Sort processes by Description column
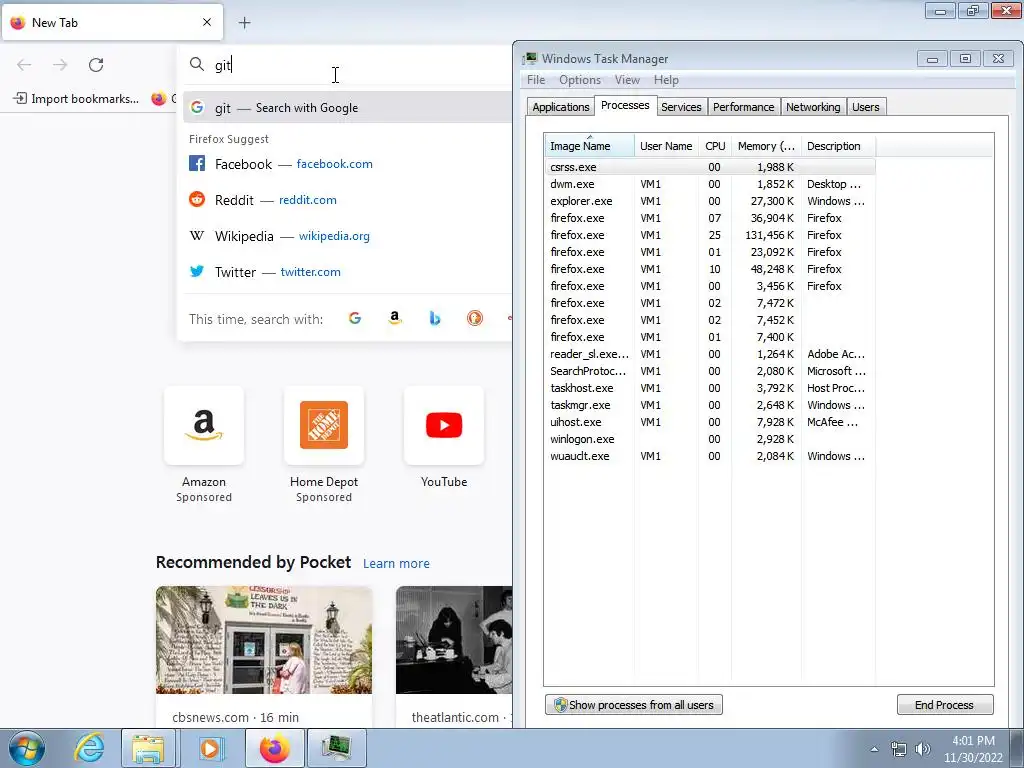Image resolution: width=1024 pixels, height=768 pixels. tap(838, 146)
